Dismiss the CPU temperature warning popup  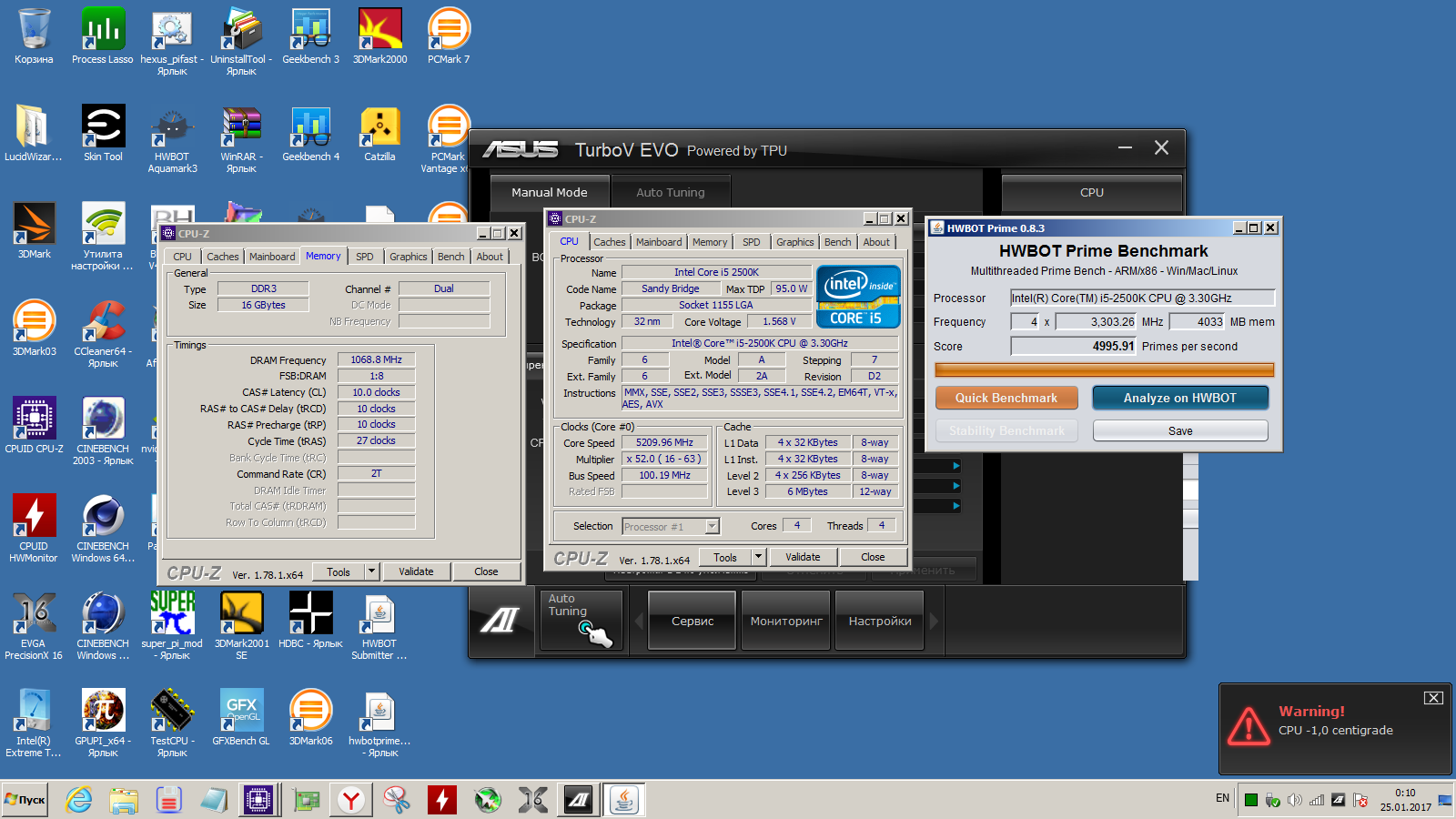click(x=1433, y=698)
